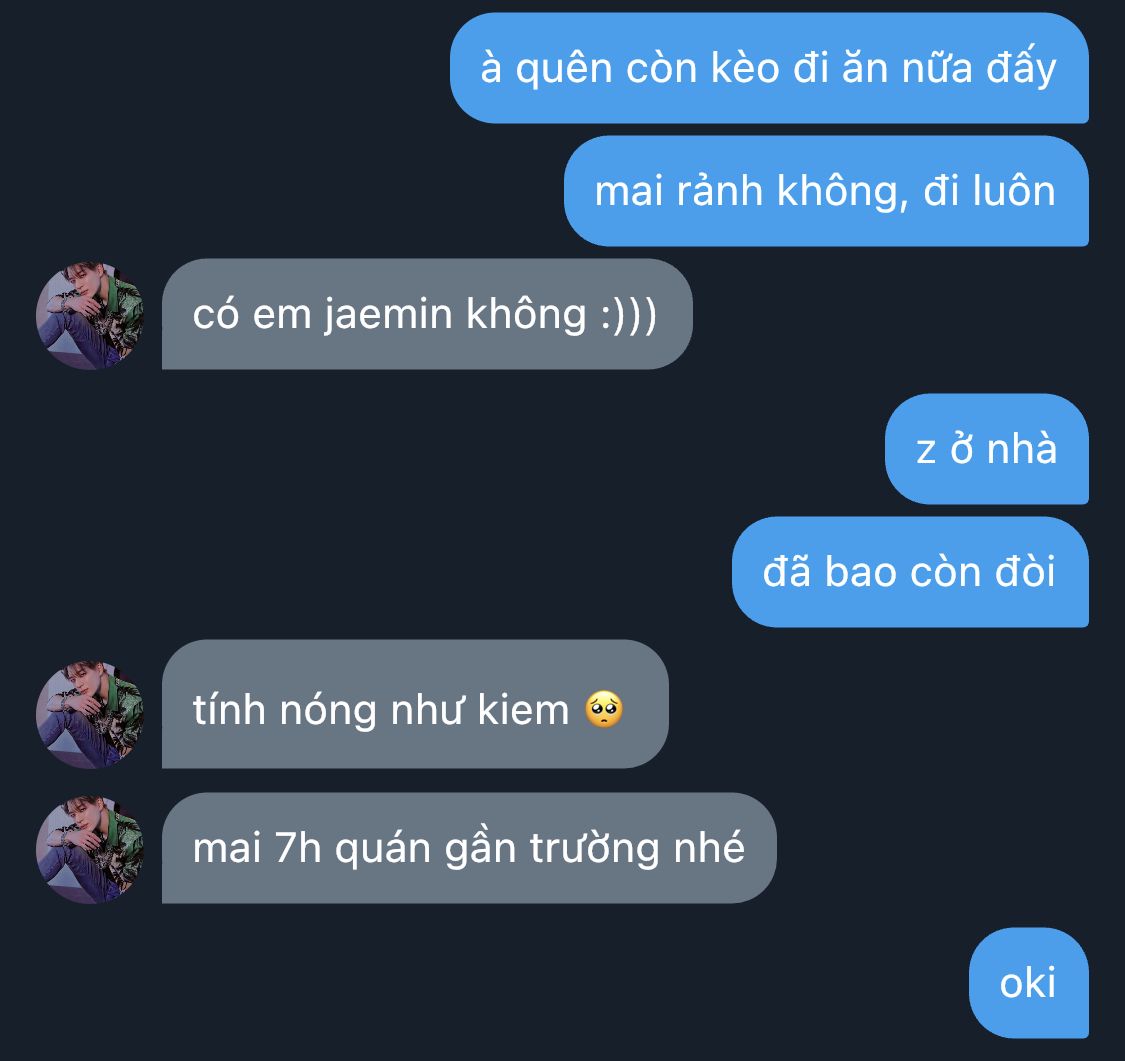Viewport: 1125px width, 1061px height.
Task: Tap the 'z ở nhà' sent message
Action: 987,449
